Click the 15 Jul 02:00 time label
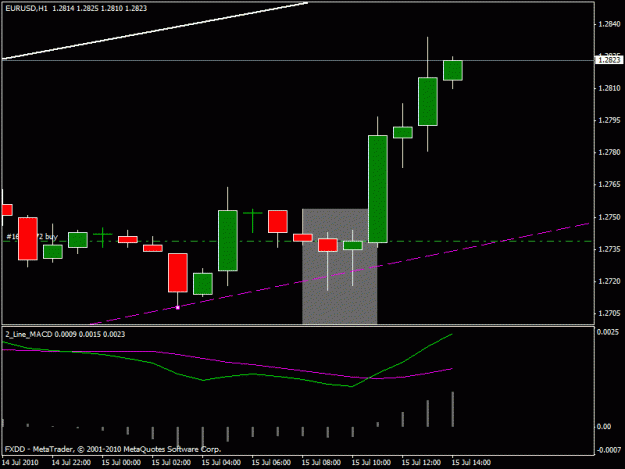The image size is (625, 469). 171,463
